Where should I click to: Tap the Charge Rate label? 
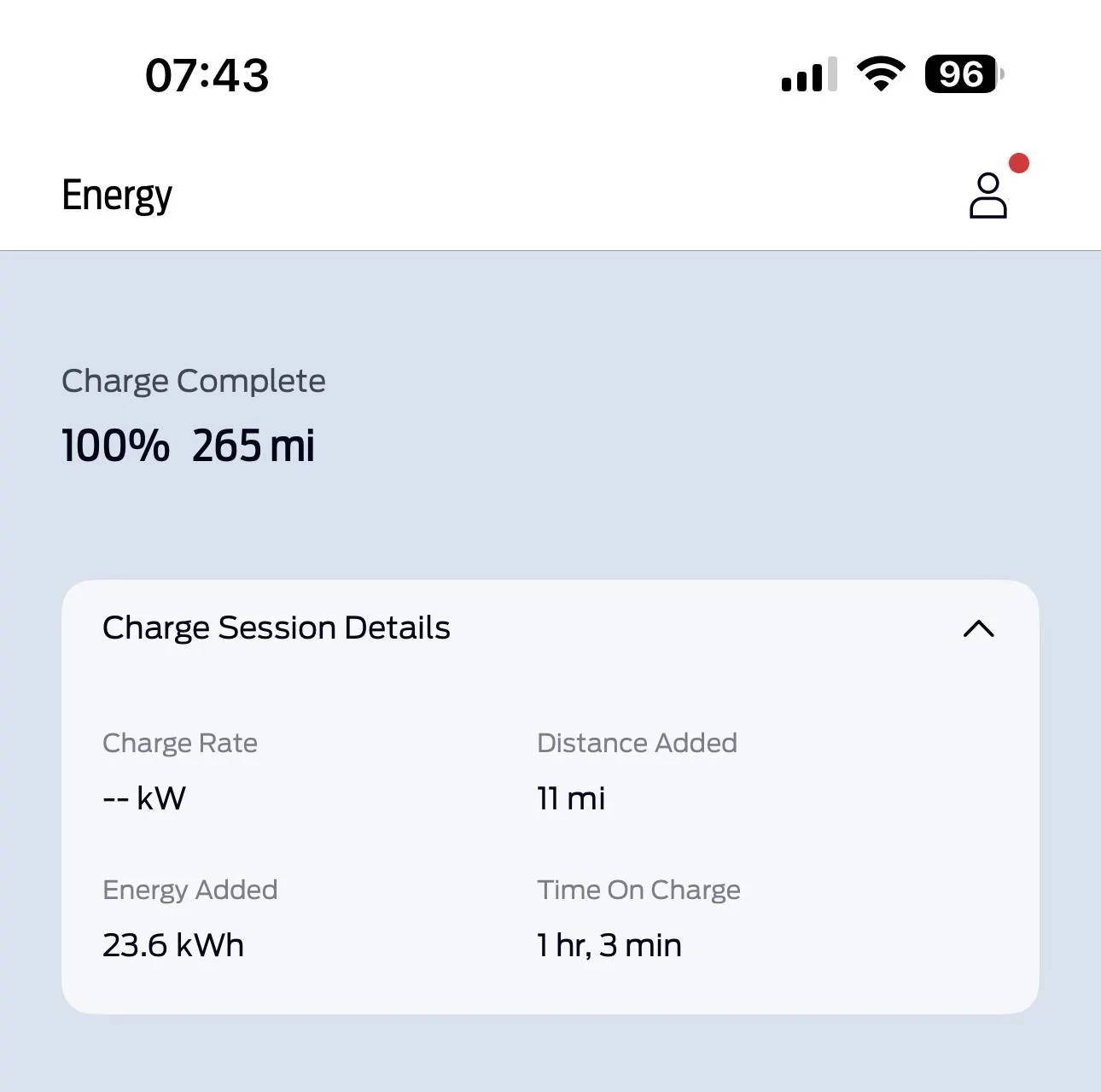click(179, 743)
